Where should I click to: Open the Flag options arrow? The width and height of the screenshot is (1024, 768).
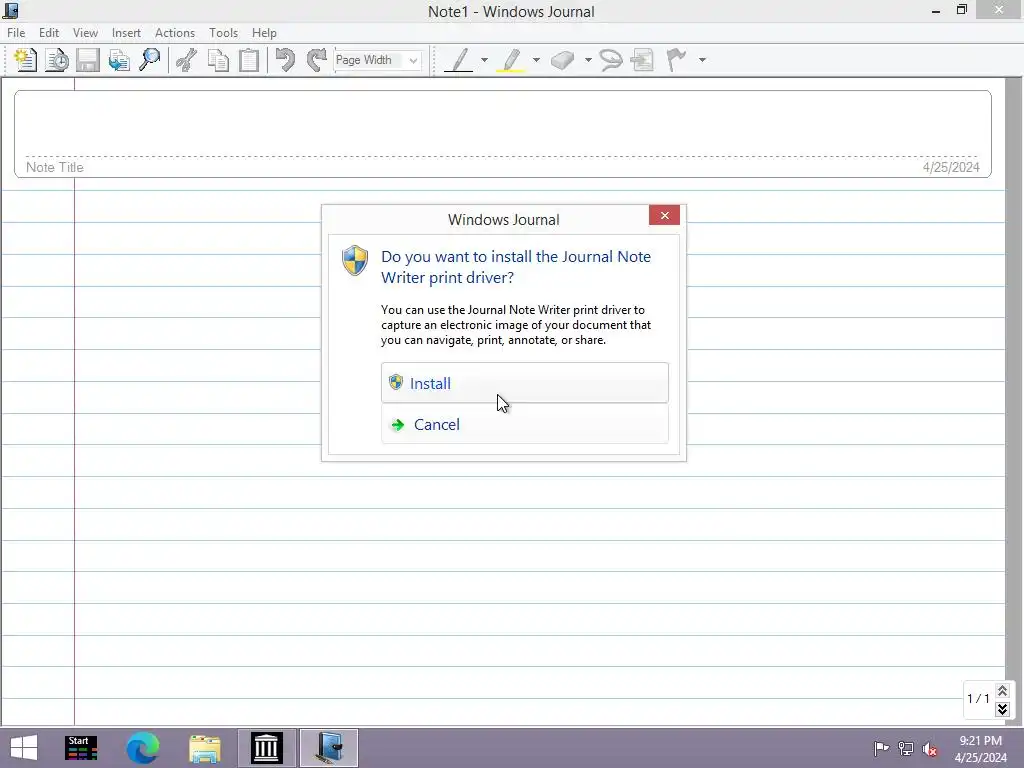[x=702, y=60]
